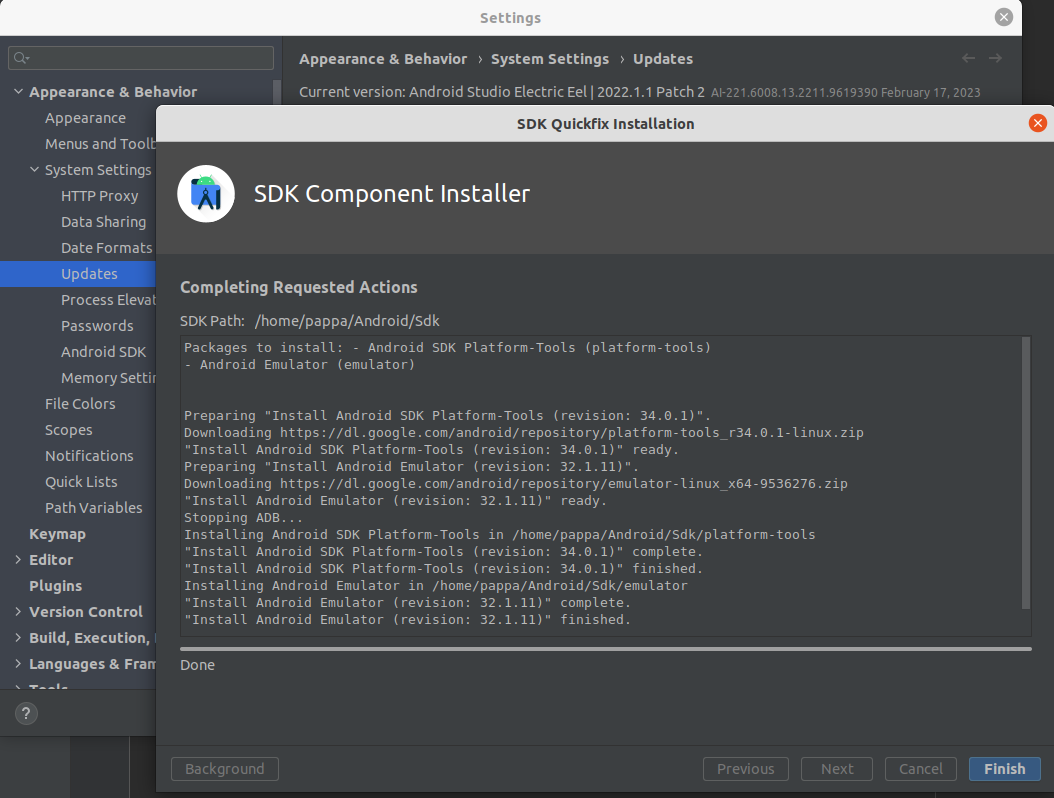
Task: Open Quick Lists settings
Action: 81,482
